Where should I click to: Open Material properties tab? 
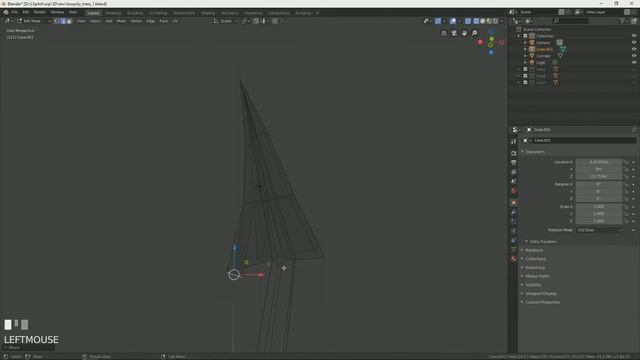(x=513, y=259)
